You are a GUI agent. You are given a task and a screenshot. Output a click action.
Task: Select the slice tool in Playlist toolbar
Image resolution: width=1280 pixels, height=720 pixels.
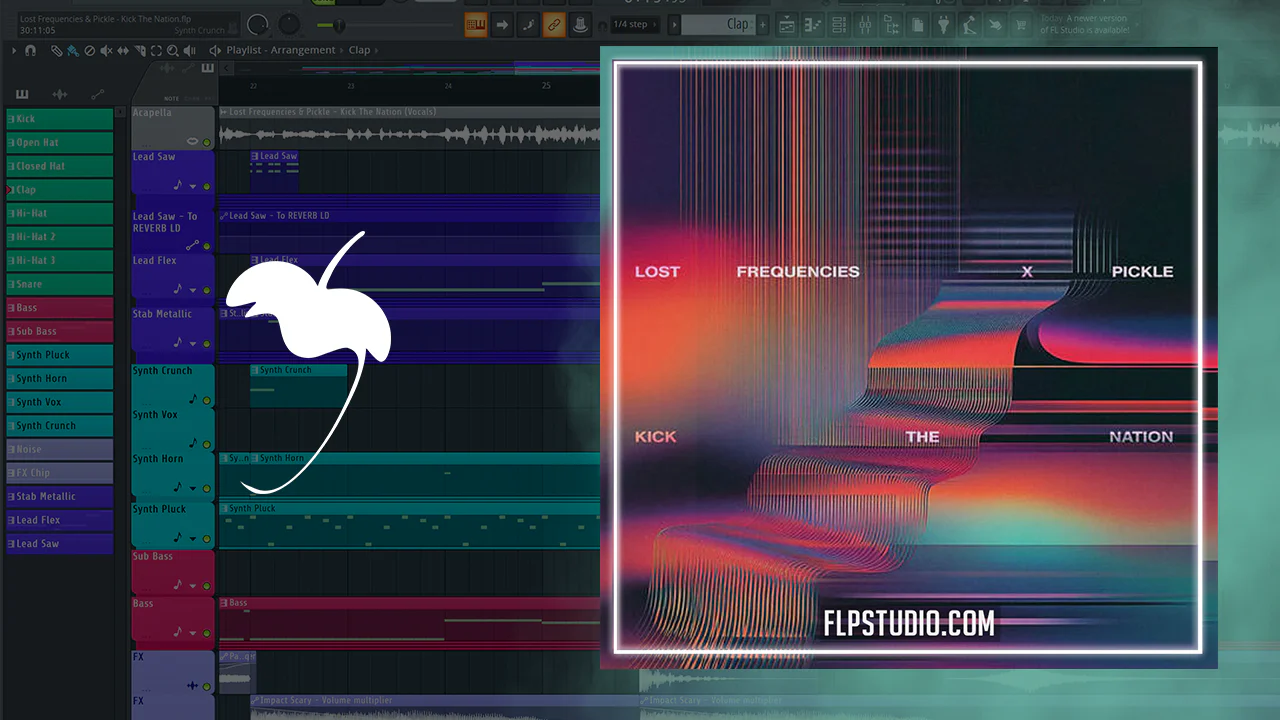point(140,50)
